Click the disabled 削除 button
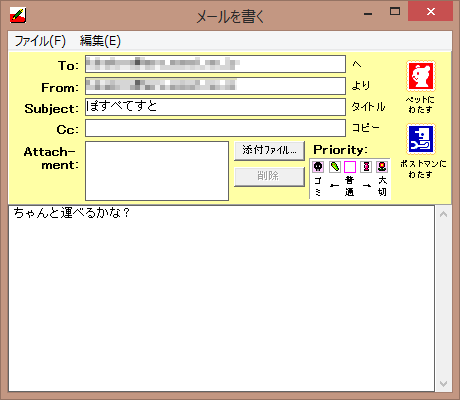This screenshot has height=400, width=460. click(269, 176)
